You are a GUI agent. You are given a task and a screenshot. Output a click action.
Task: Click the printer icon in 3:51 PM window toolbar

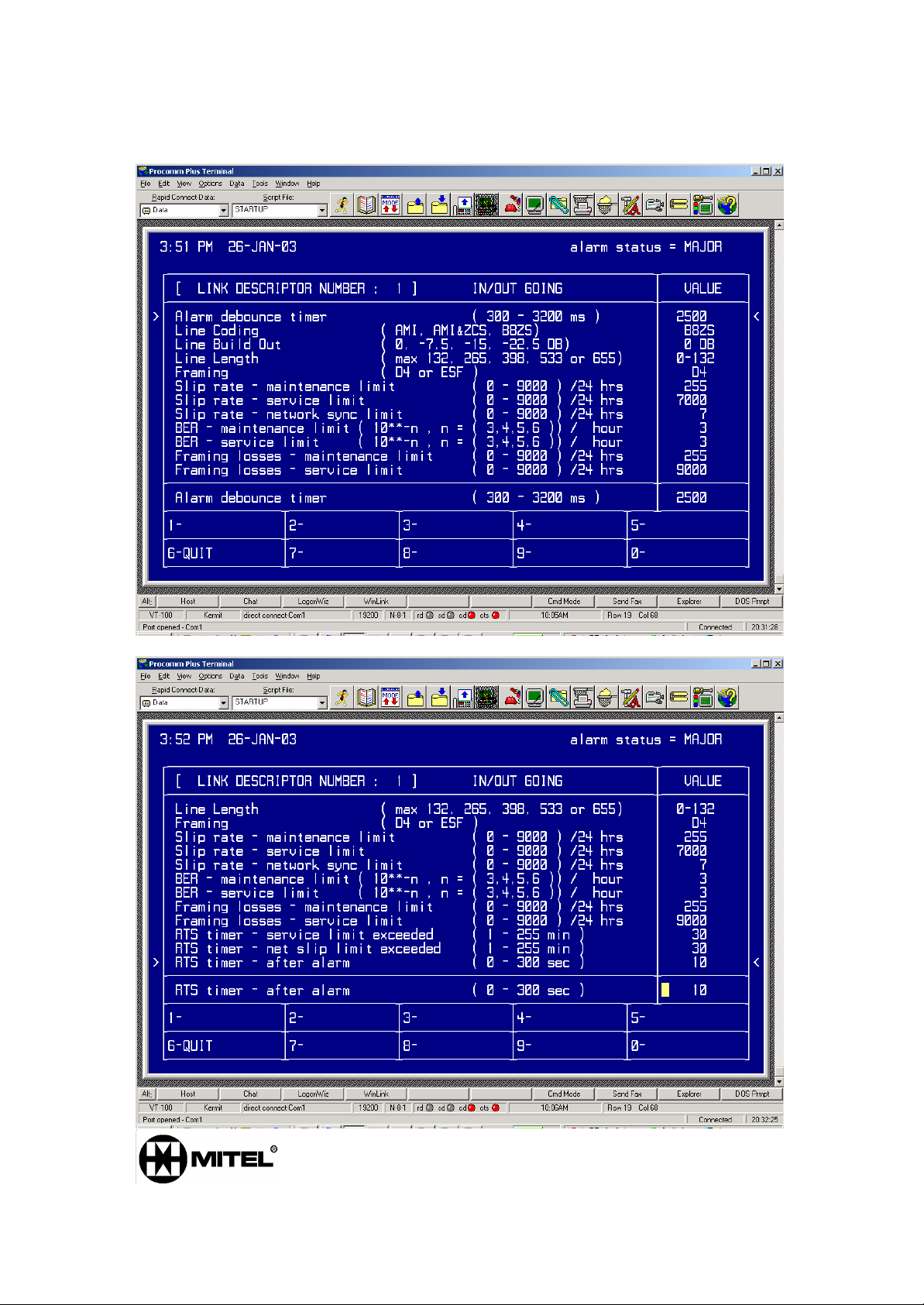click(582, 205)
